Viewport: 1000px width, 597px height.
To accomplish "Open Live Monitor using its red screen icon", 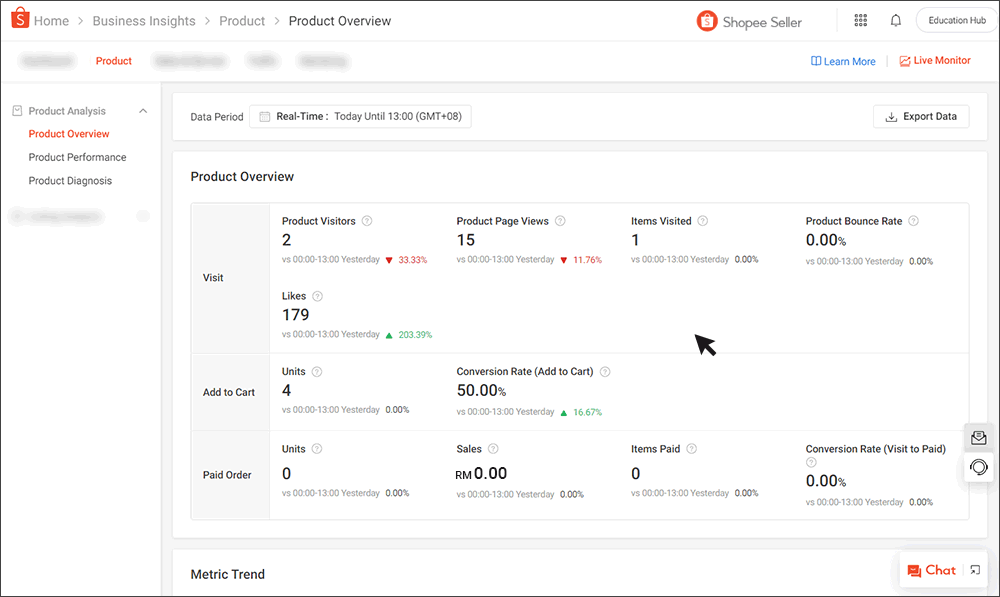I will coord(905,60).
